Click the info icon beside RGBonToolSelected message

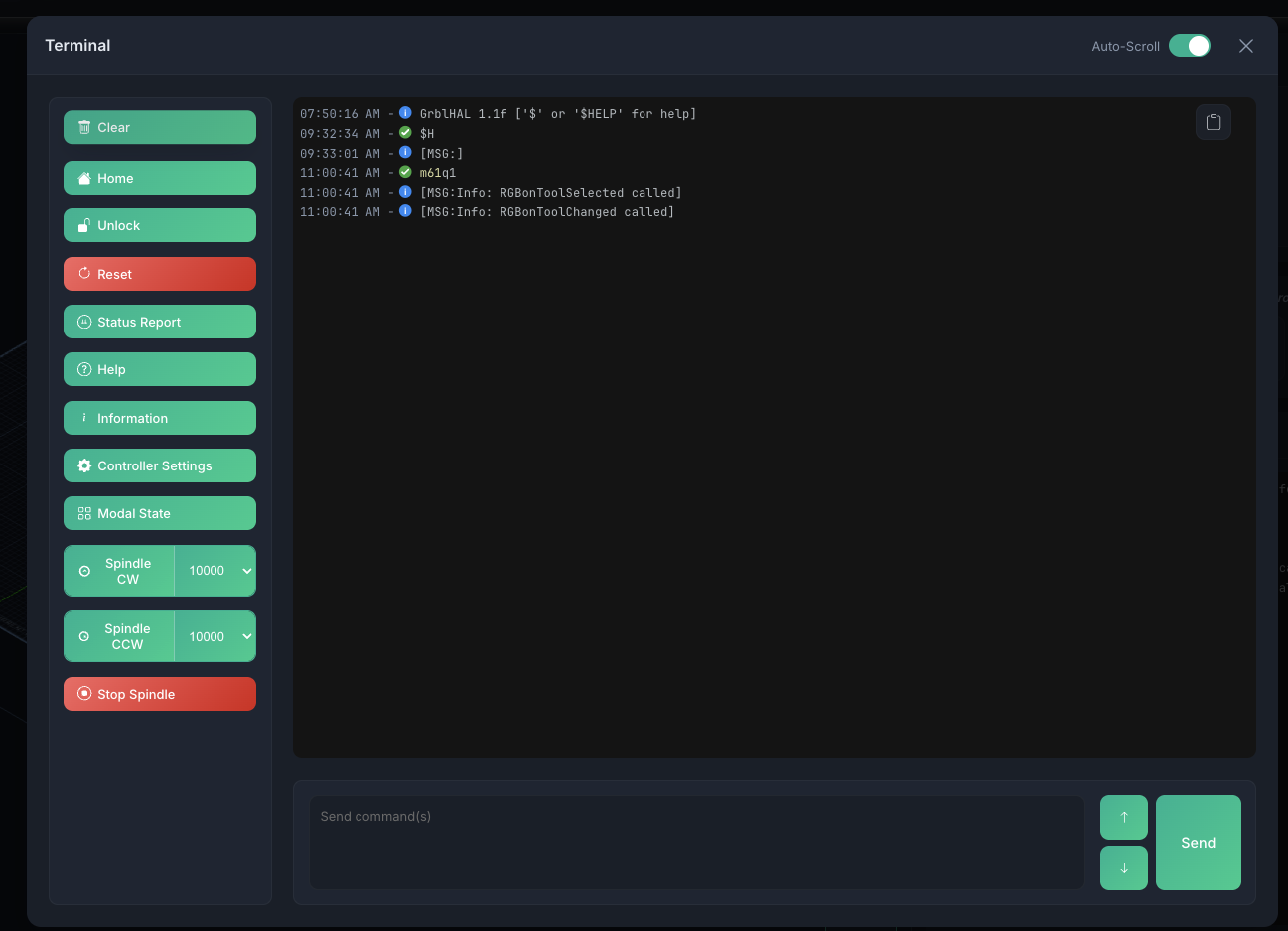405,192
